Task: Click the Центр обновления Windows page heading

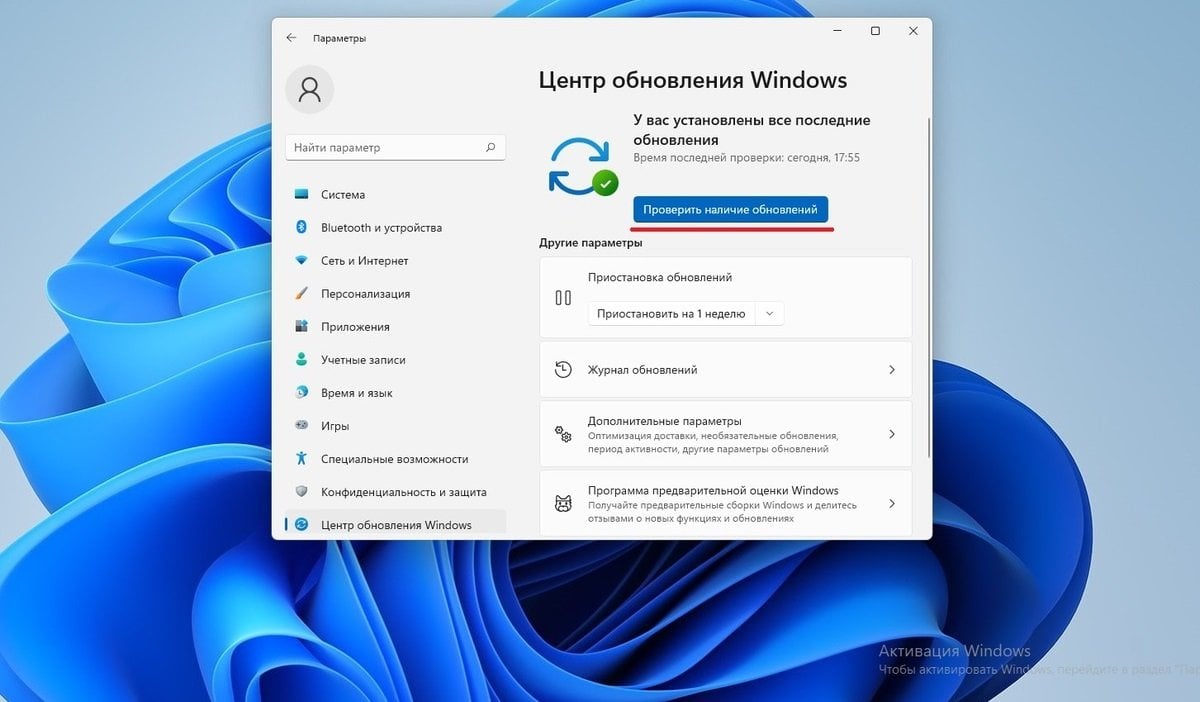Action: click(x=693, y=80)
